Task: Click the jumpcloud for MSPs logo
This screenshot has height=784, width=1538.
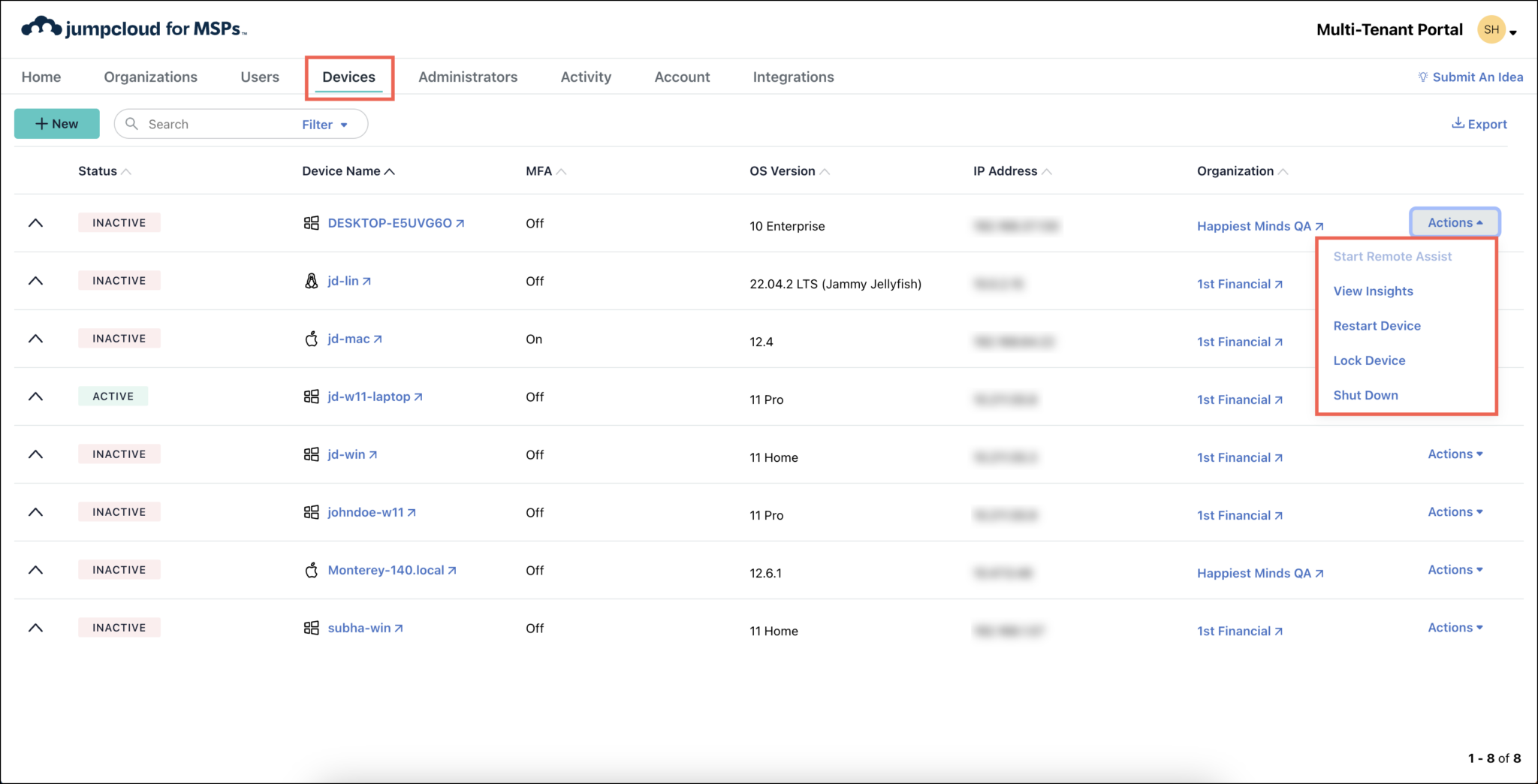Action: (x=132, y=28)
